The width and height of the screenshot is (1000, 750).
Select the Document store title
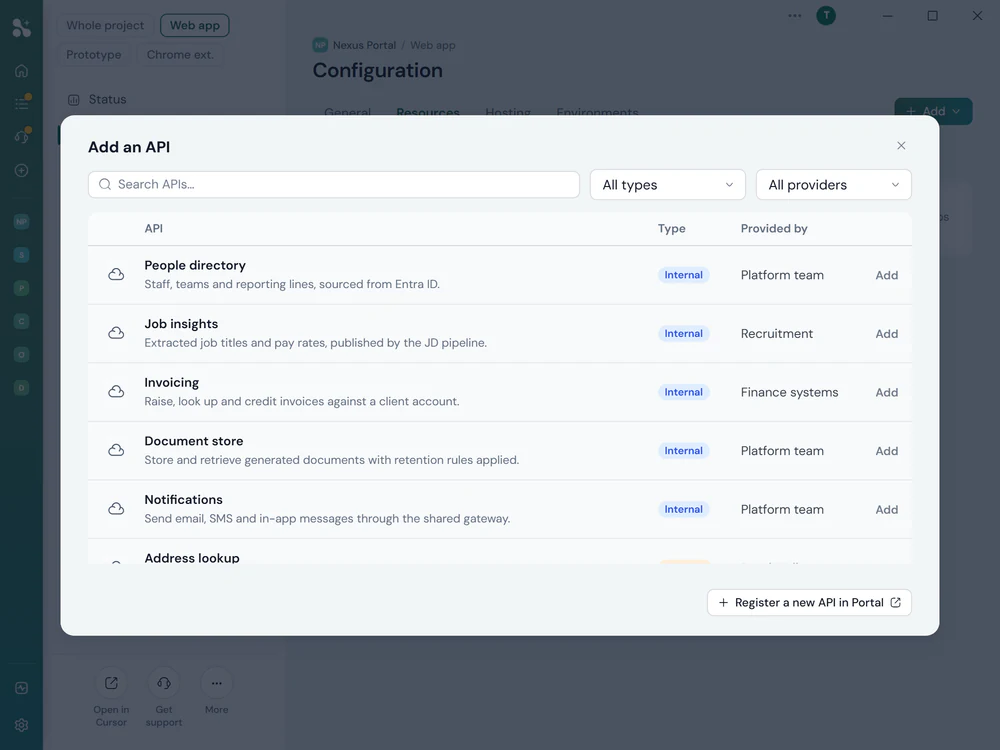click(x=194, y=441)
